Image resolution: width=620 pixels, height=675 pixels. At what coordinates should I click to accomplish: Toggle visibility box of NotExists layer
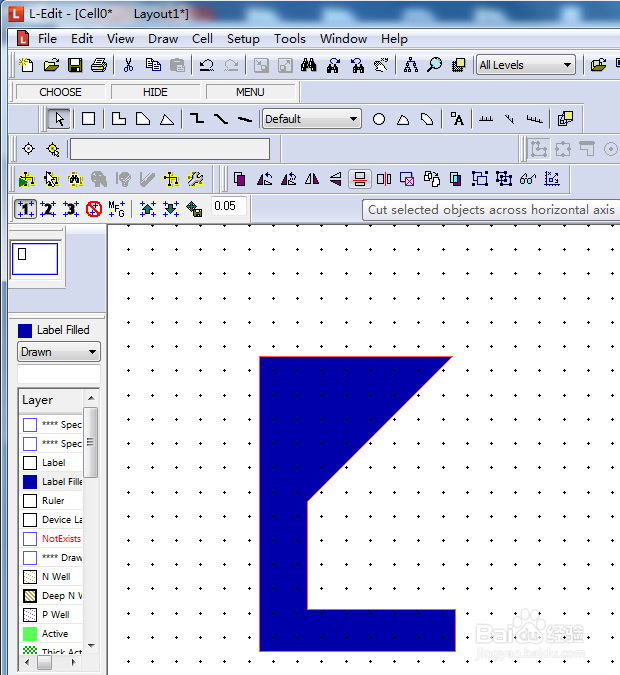(30, 539)
